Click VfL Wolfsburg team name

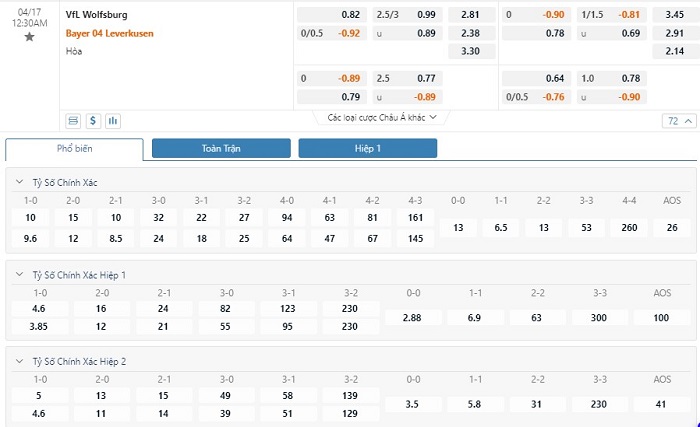(97, 15)
